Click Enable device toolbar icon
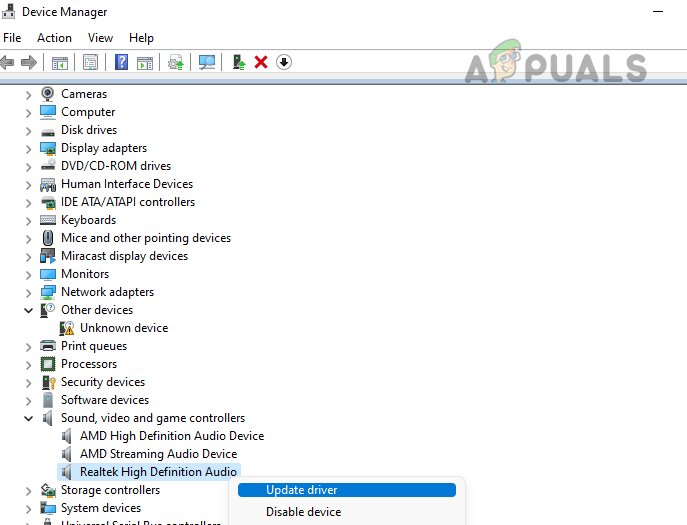The width and height of the screenshot is (687, 525). pos(238,62)
